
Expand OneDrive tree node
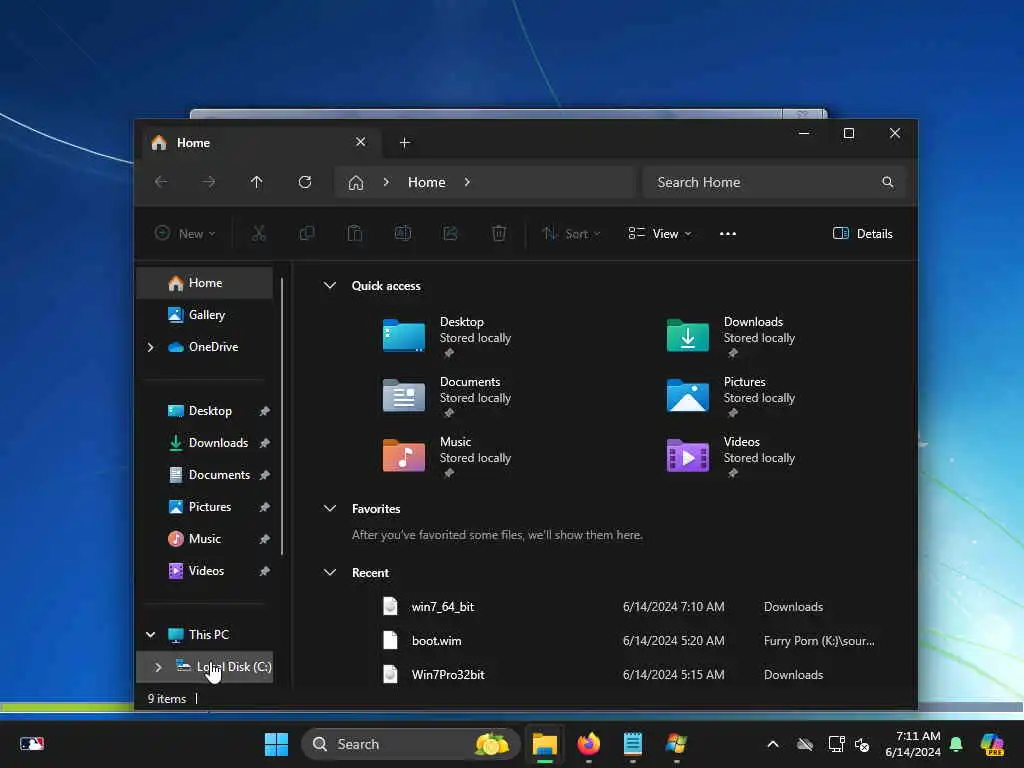[150, 347]
